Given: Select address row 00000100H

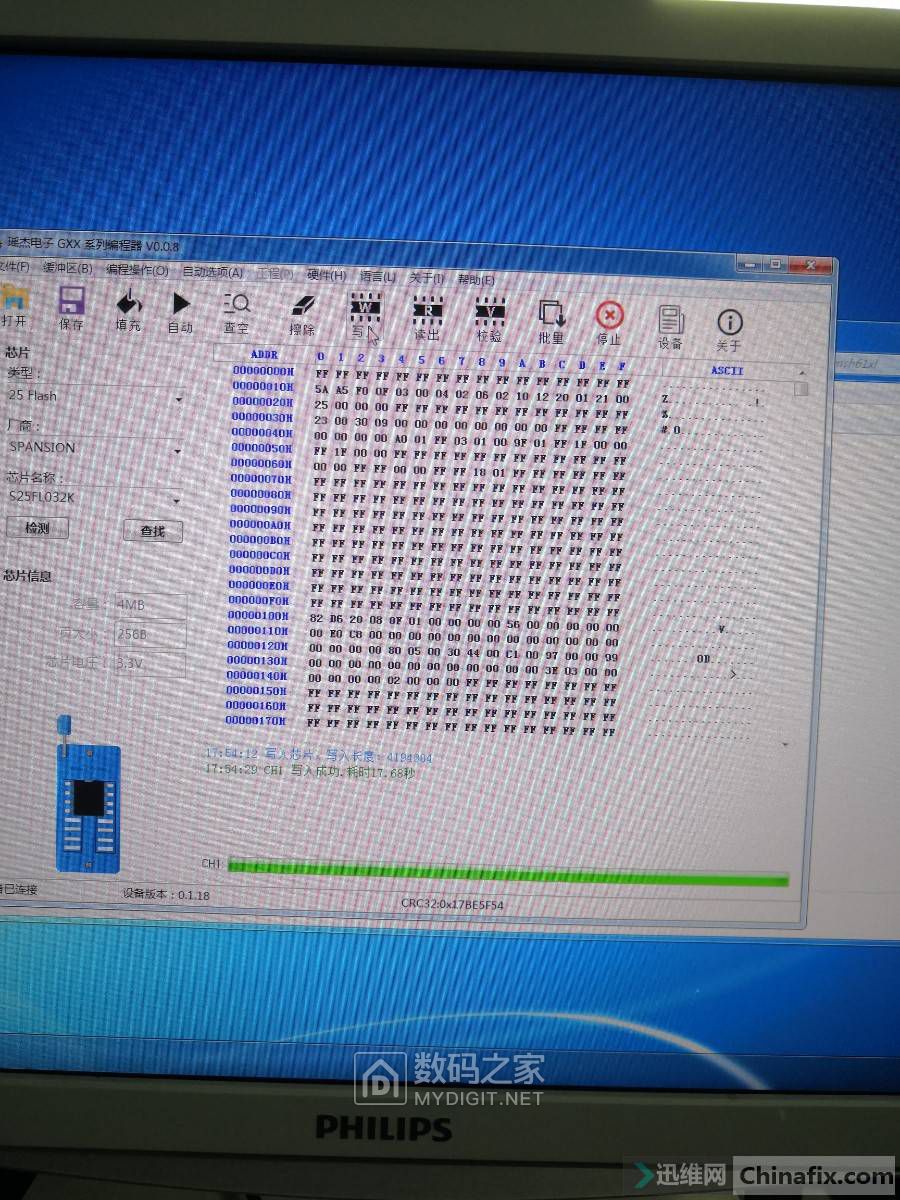Looking at the screenshot, I should [x=258, y=615].
